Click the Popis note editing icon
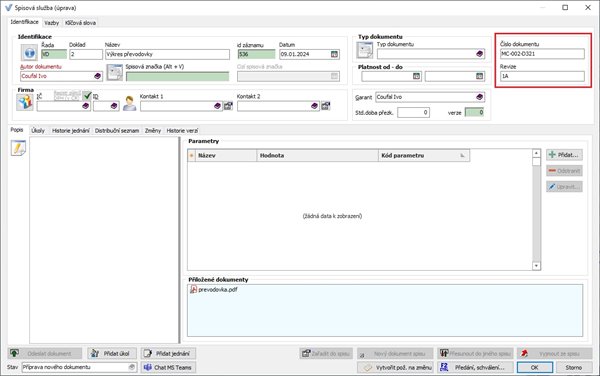Image resolution: width=600 pixels, height=376 pixels. coord(18,148)
